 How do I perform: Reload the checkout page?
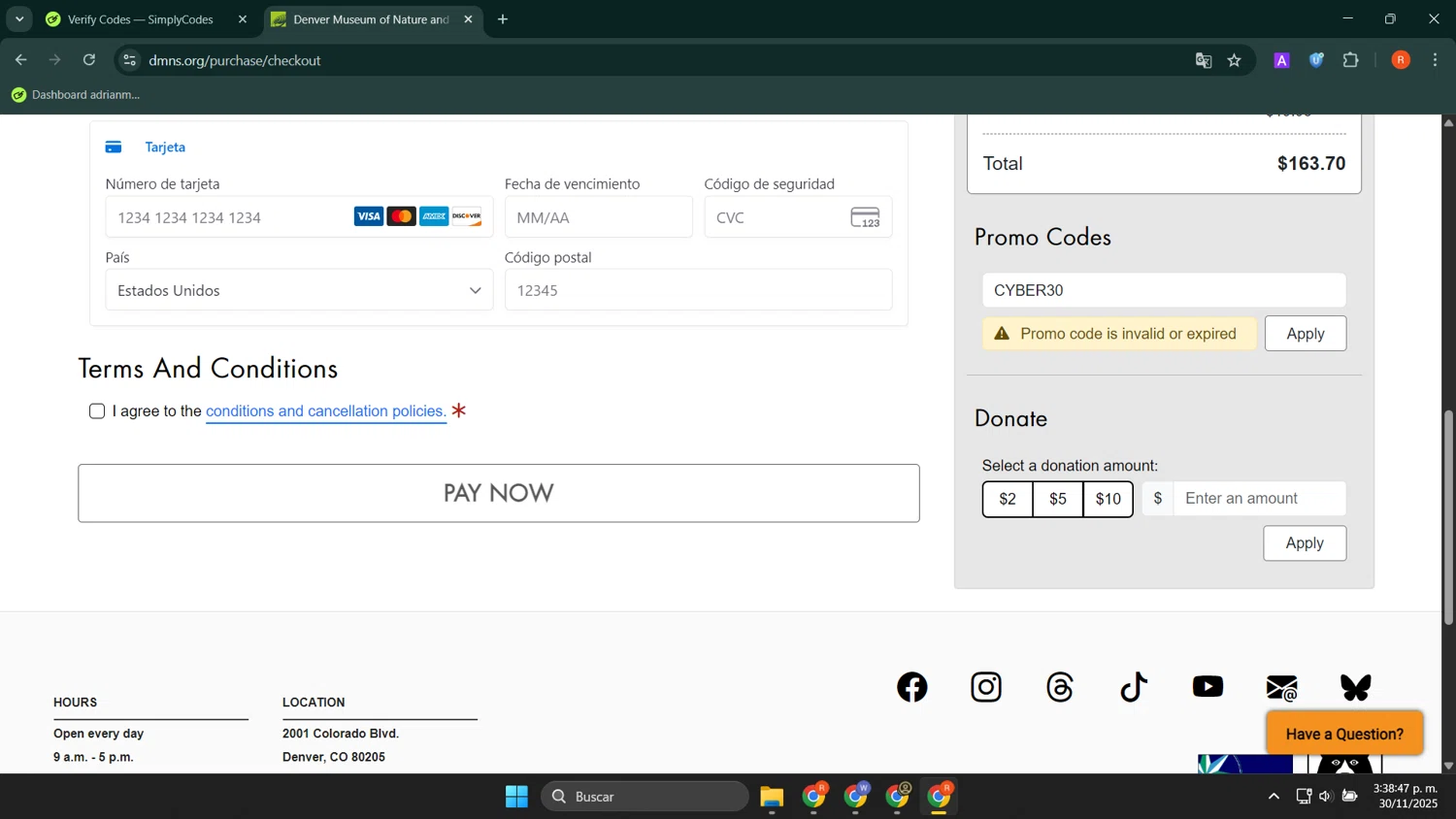point(89,60)
